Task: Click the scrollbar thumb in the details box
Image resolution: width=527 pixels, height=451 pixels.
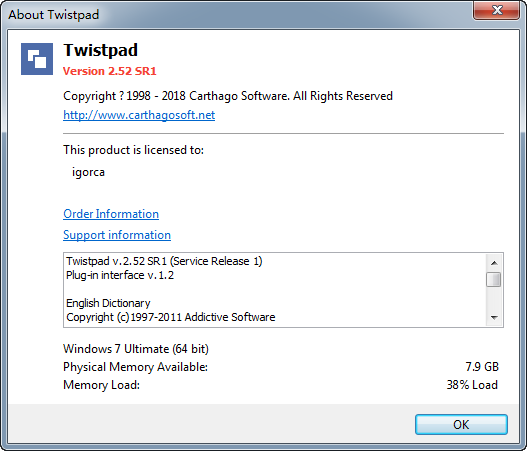Action: click(494, 279)
